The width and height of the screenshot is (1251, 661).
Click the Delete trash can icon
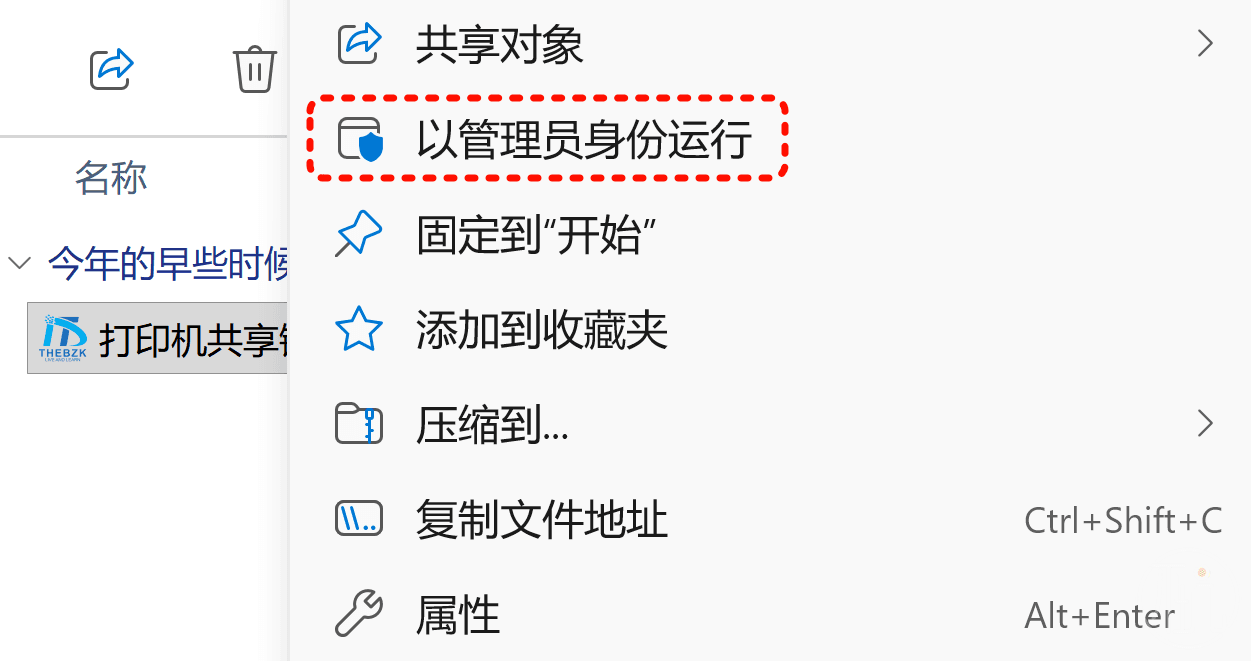point(254,69)
